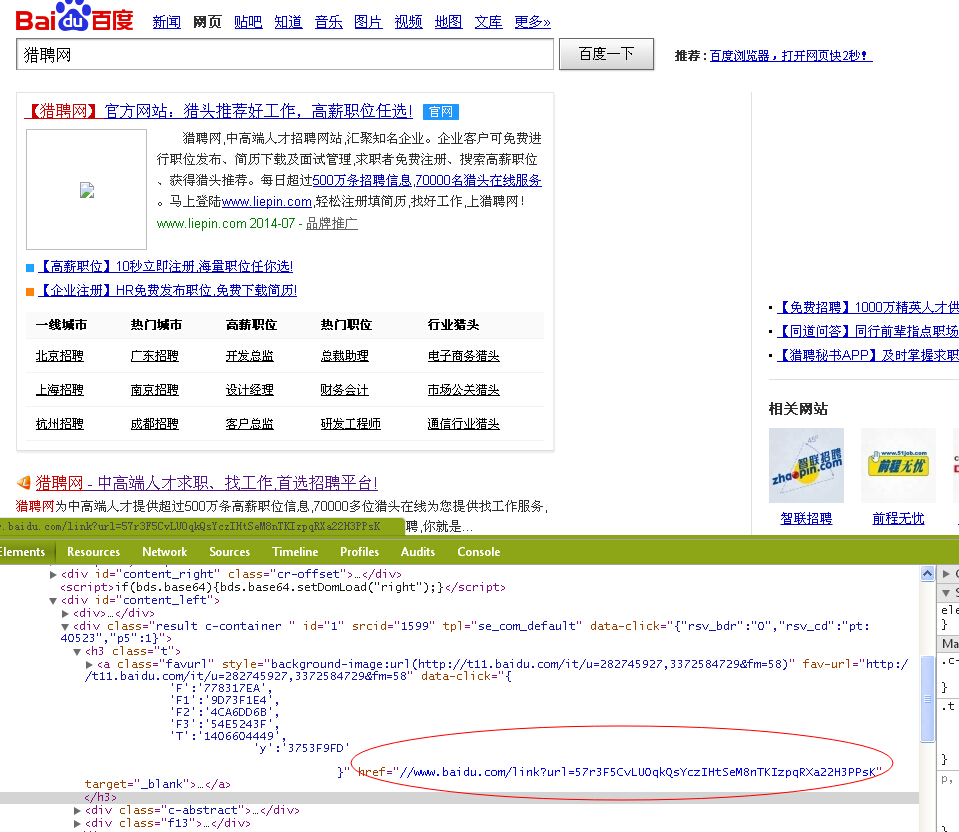Switch to the Resources devtools tab
This screenshot has height=832, width=959.
(x=94, y=552)
